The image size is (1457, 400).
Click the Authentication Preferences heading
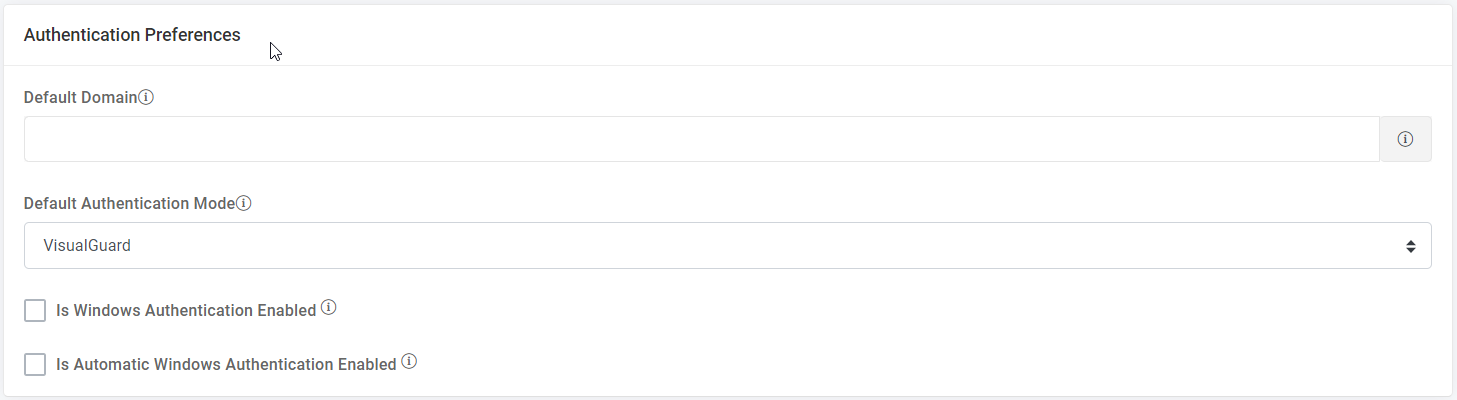[132, 35]
